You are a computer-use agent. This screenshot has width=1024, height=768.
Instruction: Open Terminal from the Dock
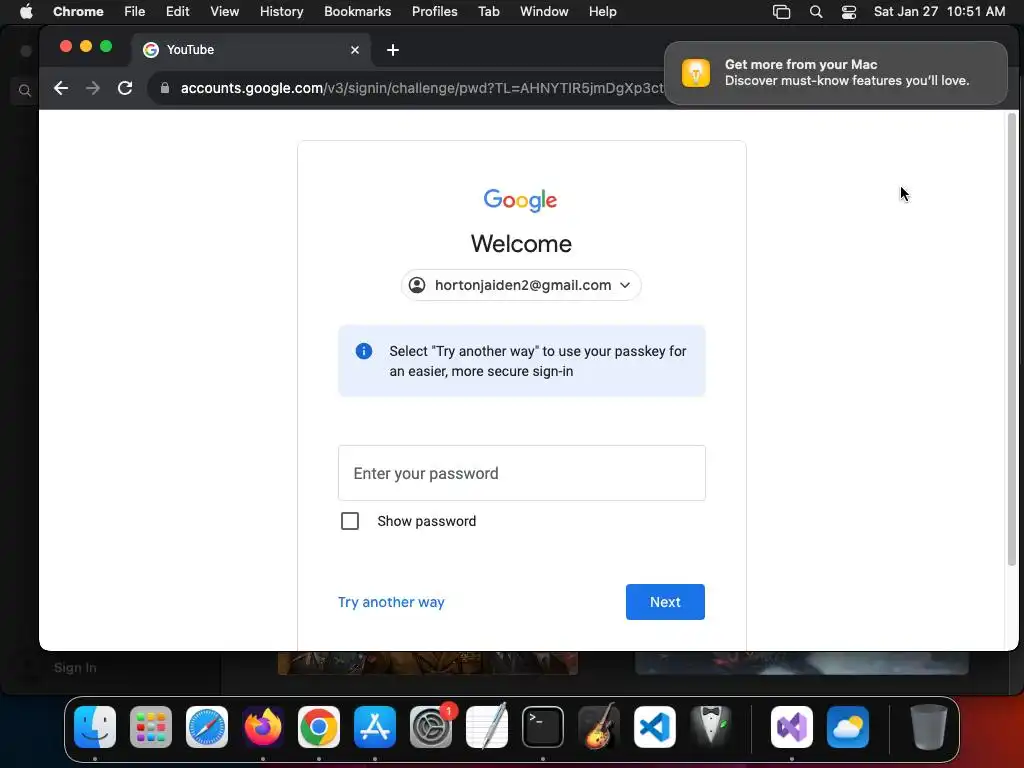[x=543, y=727]
